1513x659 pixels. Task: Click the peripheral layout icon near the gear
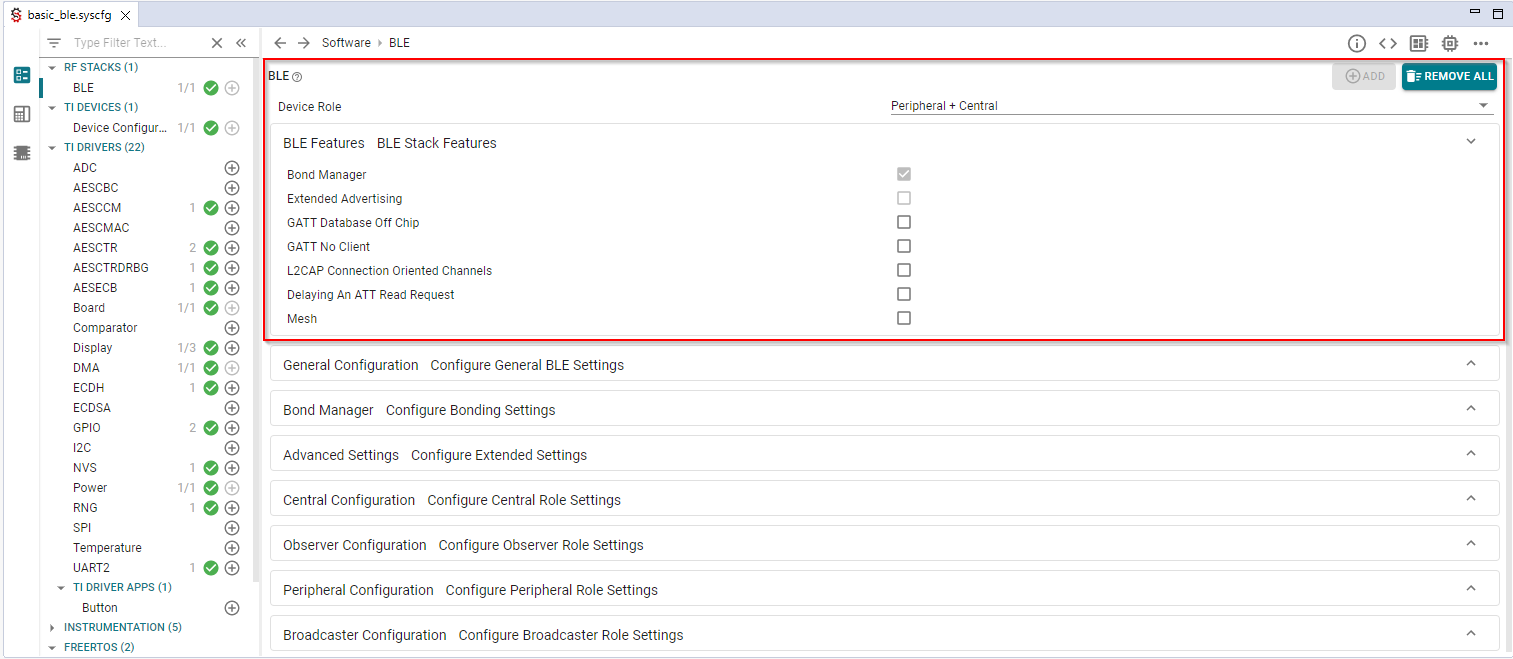point(1417,43)
